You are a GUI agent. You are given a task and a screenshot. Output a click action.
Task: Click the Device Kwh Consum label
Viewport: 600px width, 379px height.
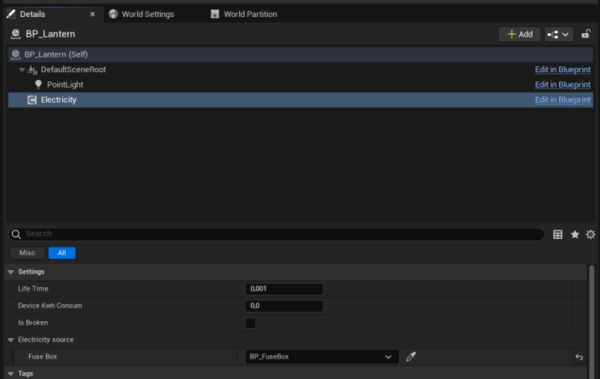point(50,305)
